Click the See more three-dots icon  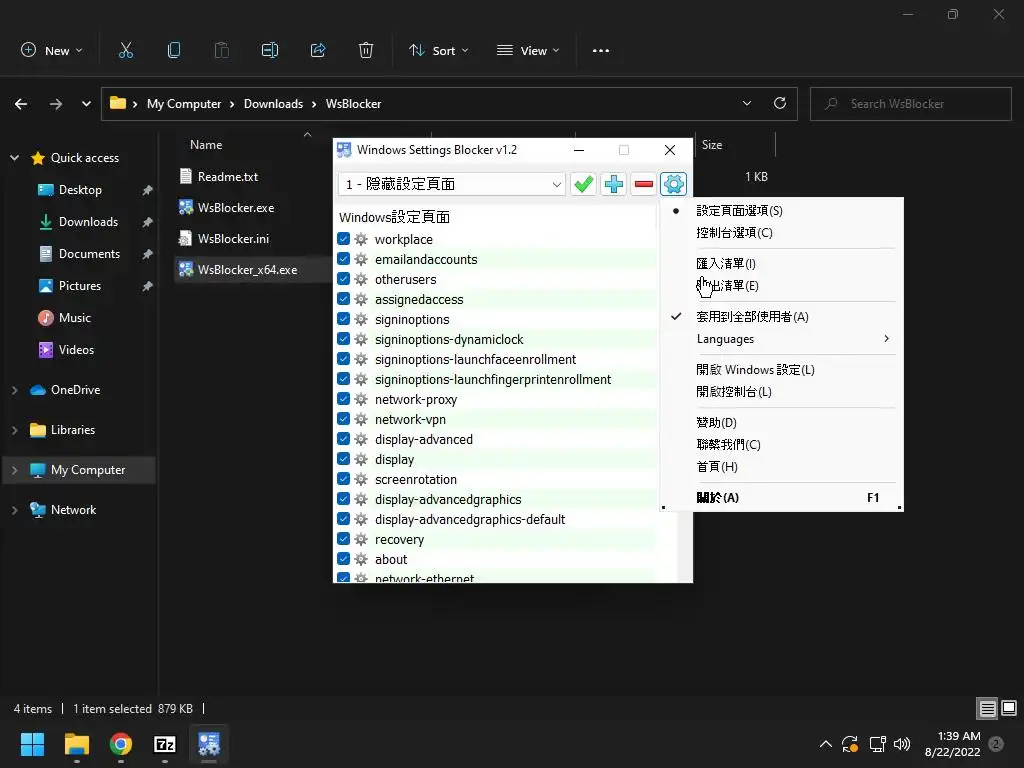601,50
